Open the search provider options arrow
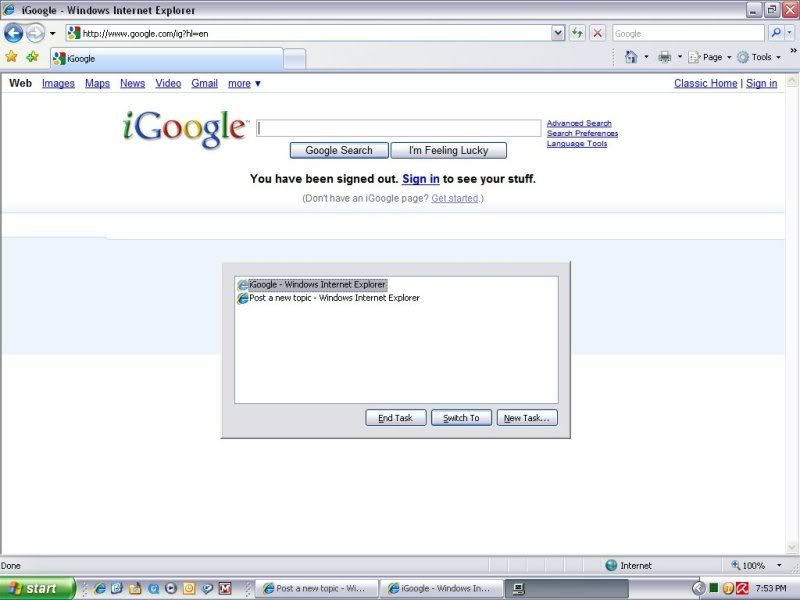Screen dimensions: 800x600 point(789,33)
